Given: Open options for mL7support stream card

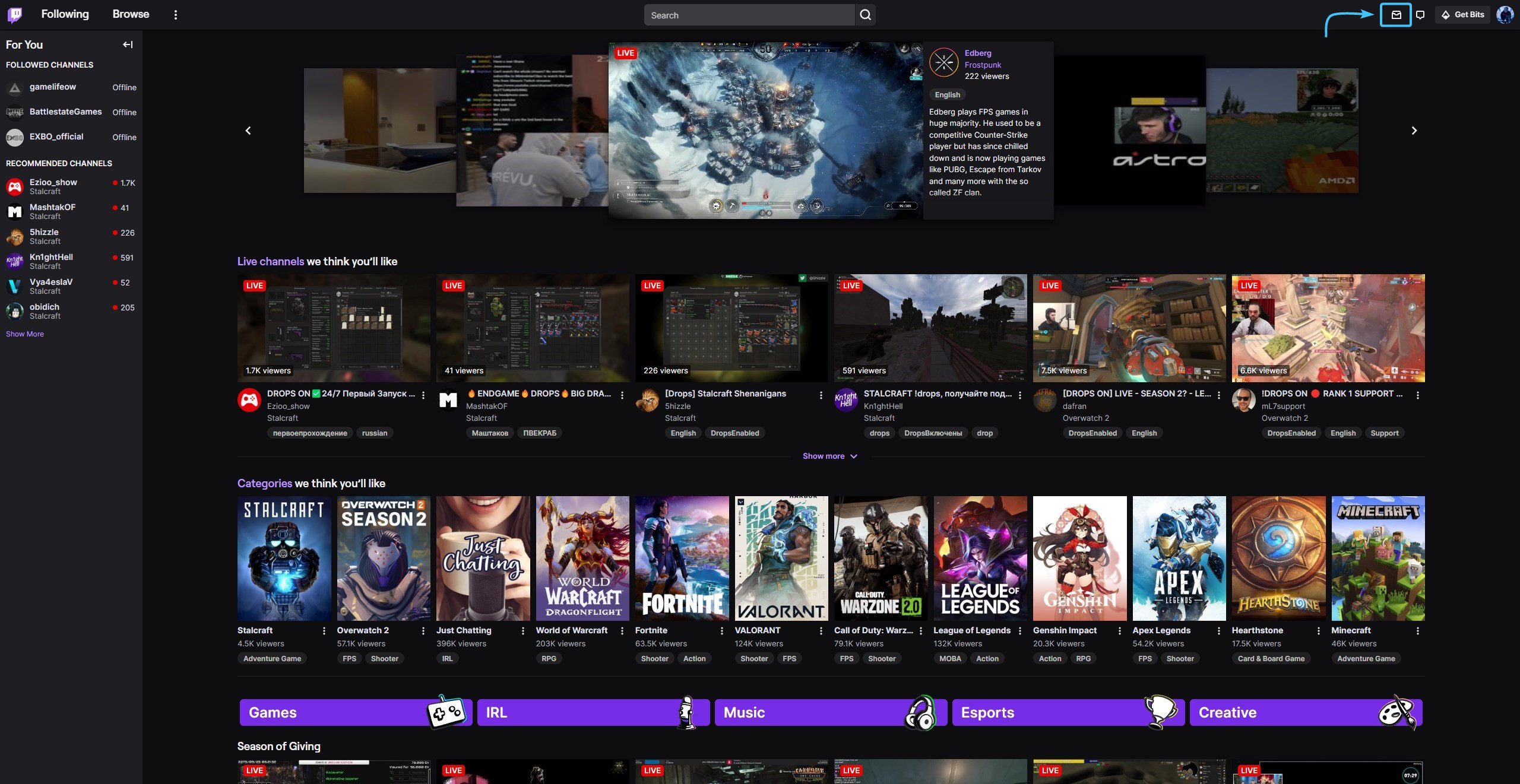Looking at the screenshot, I should click(1418, 395).
